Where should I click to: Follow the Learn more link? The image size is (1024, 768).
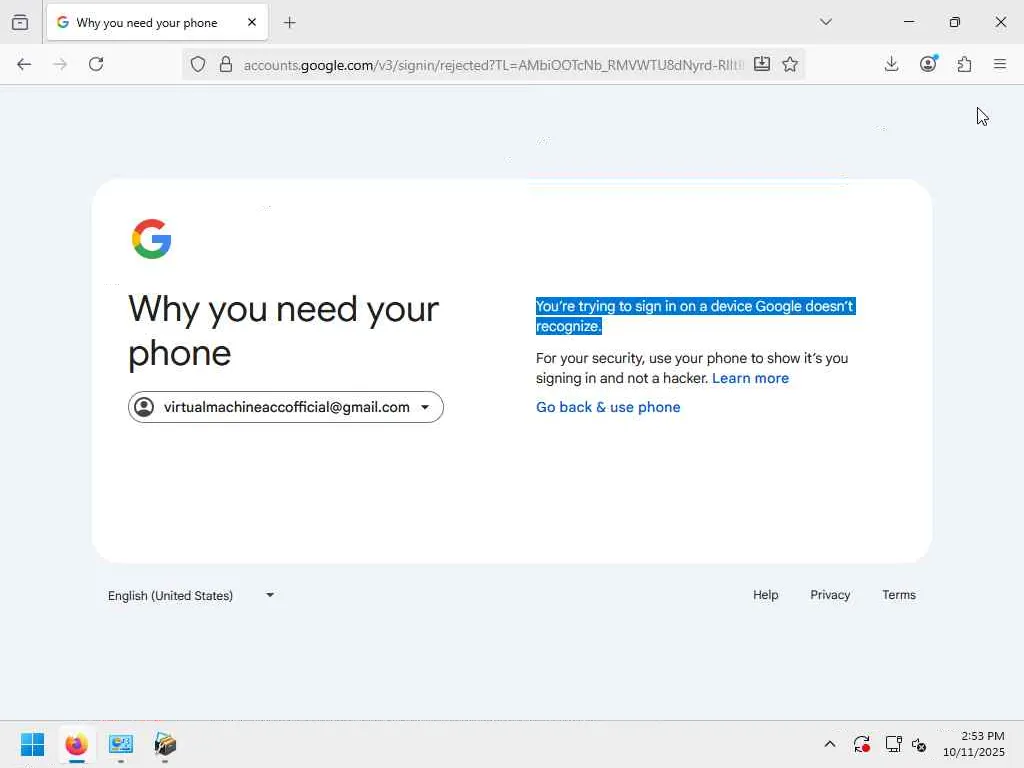point(750,378)
